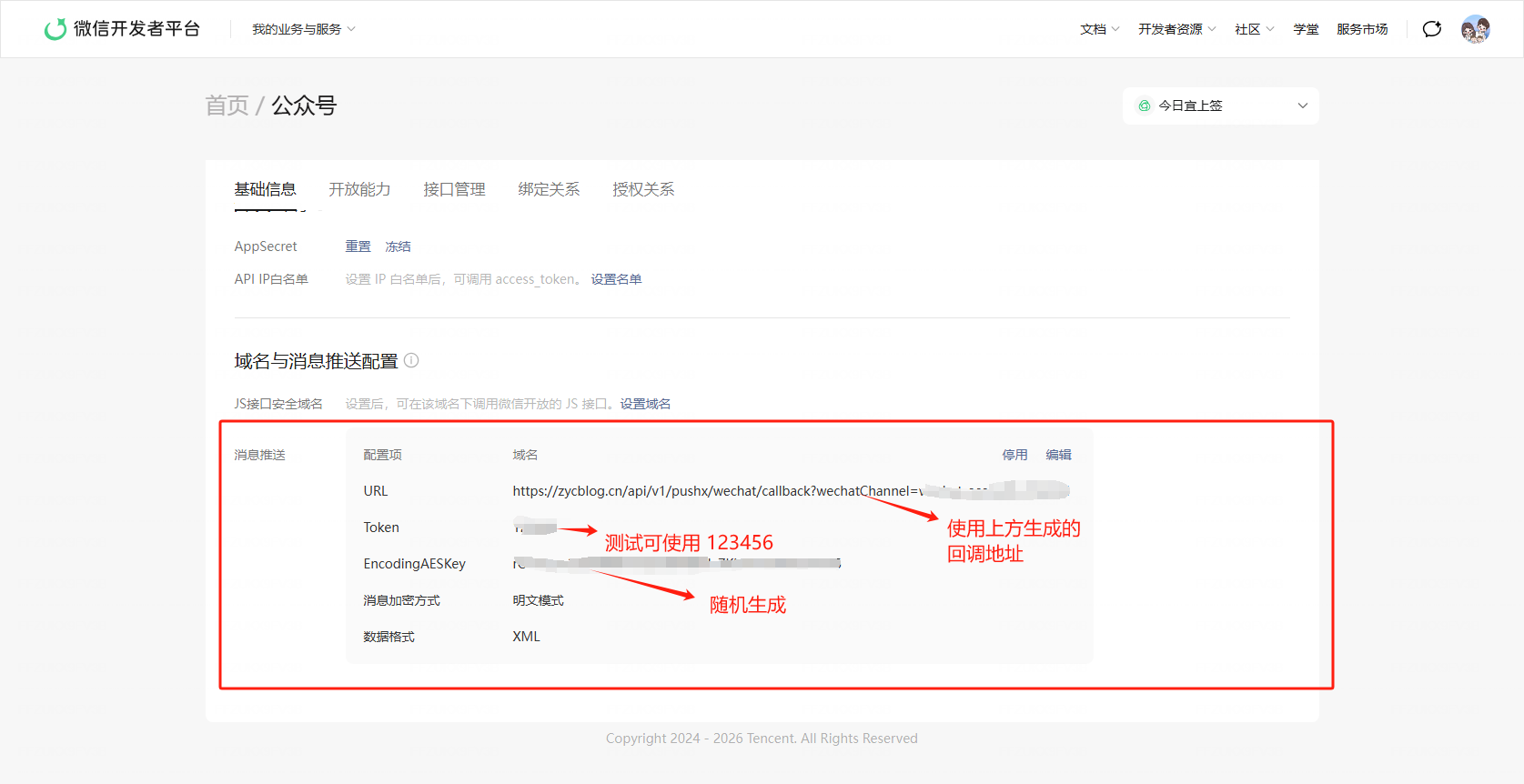
Task: Click the API IP白名单 label
Action: coord(271,279)
